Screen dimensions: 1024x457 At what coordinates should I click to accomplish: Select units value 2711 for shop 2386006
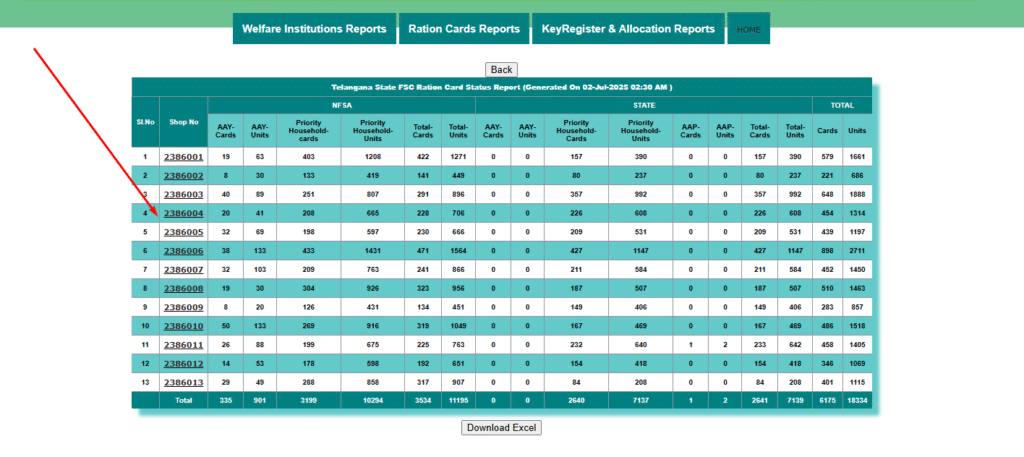coord(857,251)
